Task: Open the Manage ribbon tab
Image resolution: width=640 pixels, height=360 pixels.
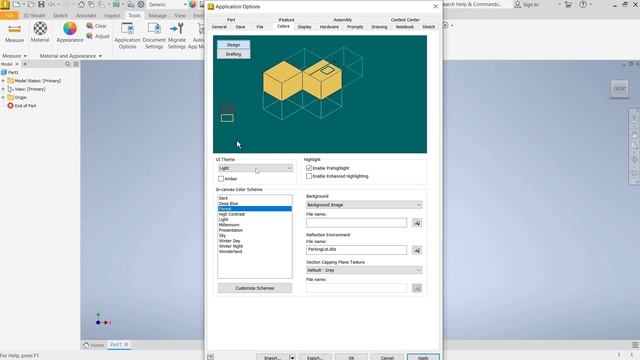Action: pyautogui.click(x=157, y=16)
